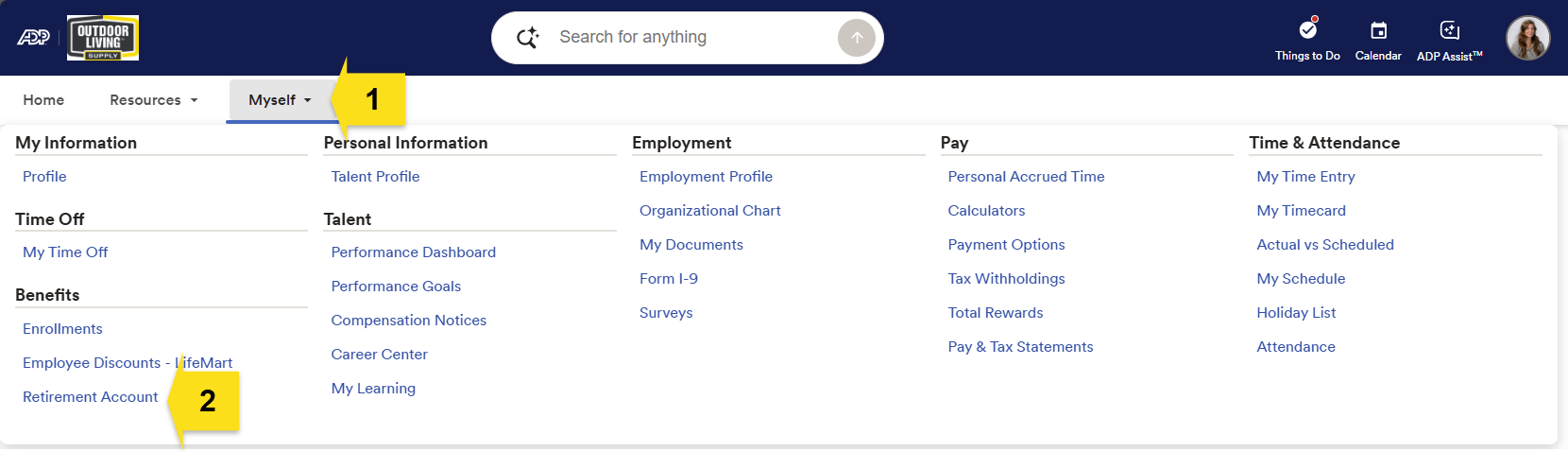Open My Time Off link
Image resolution: width=1568 pixels, height=452 pixels.
point(65,252)
